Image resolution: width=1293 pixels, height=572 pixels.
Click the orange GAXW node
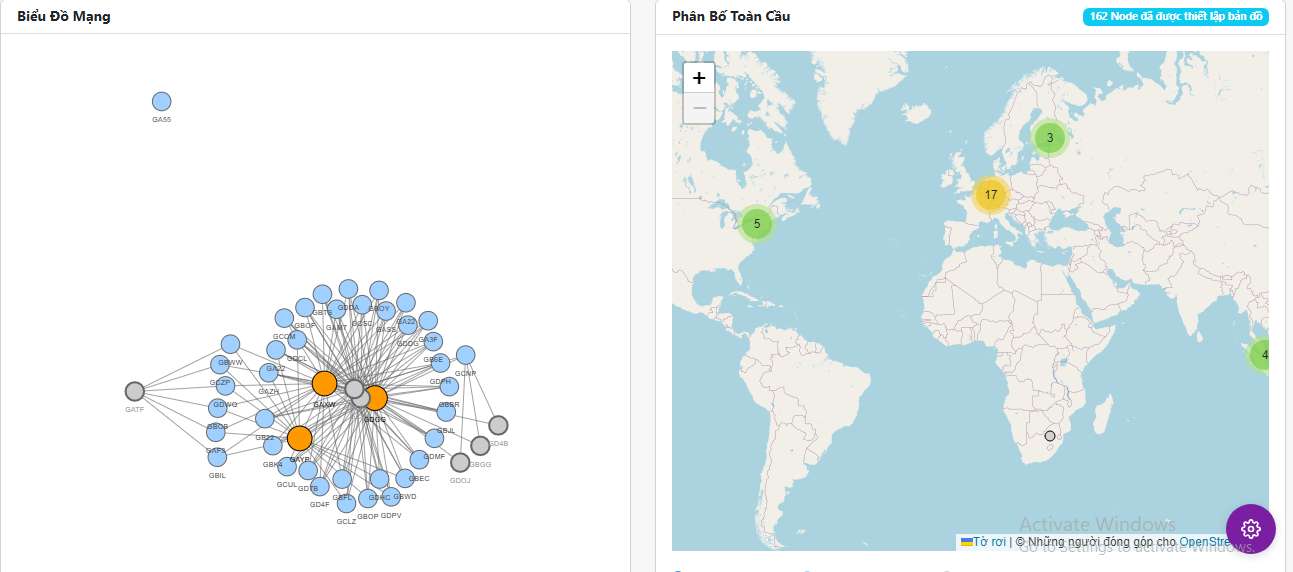coord(324,383)
